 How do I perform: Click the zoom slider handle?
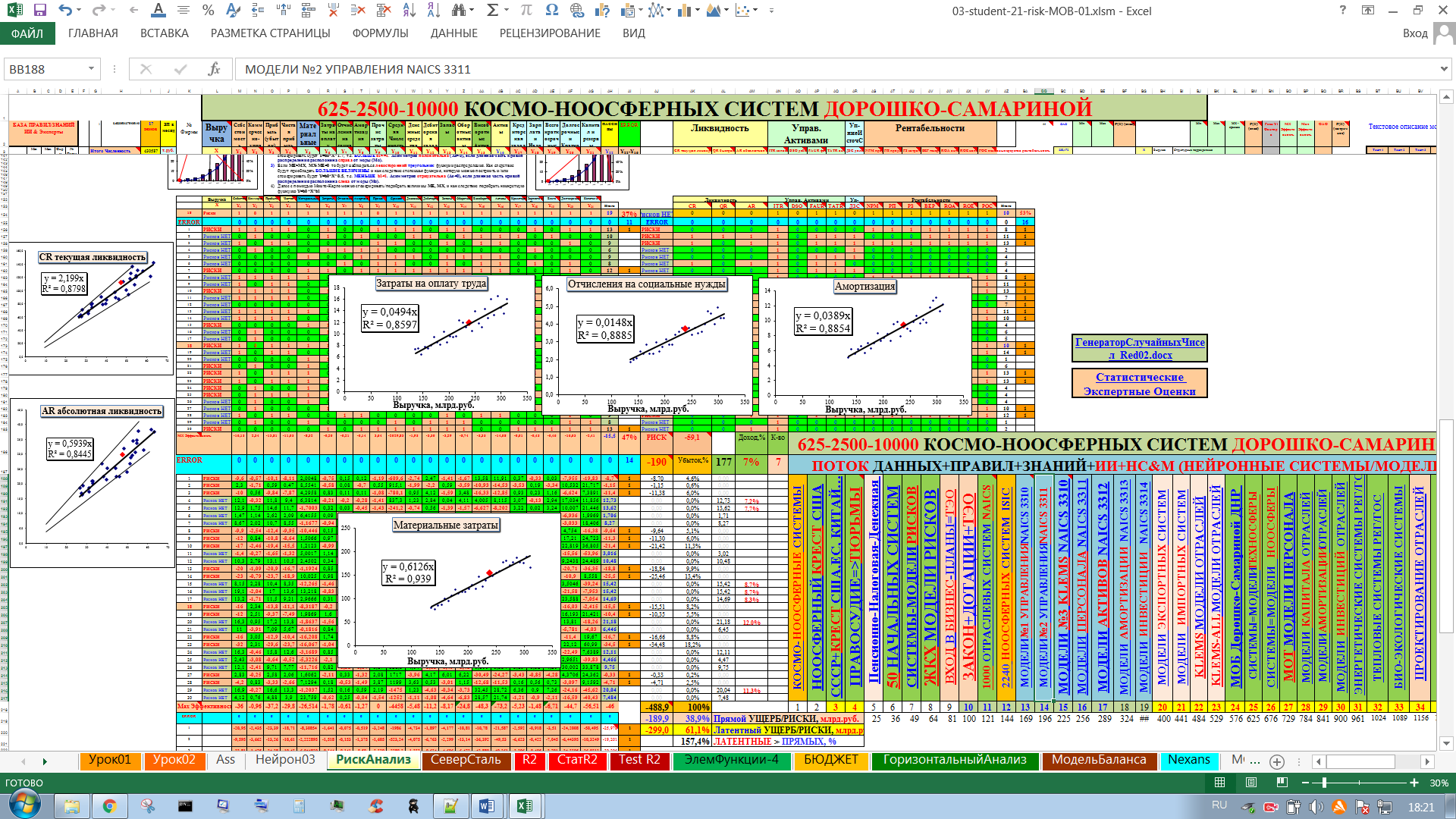[x=1324, y=783]
